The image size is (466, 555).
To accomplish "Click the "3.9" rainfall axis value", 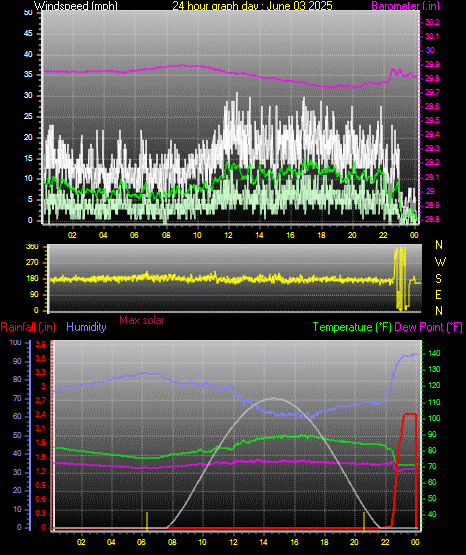I will tap(41, 344).
